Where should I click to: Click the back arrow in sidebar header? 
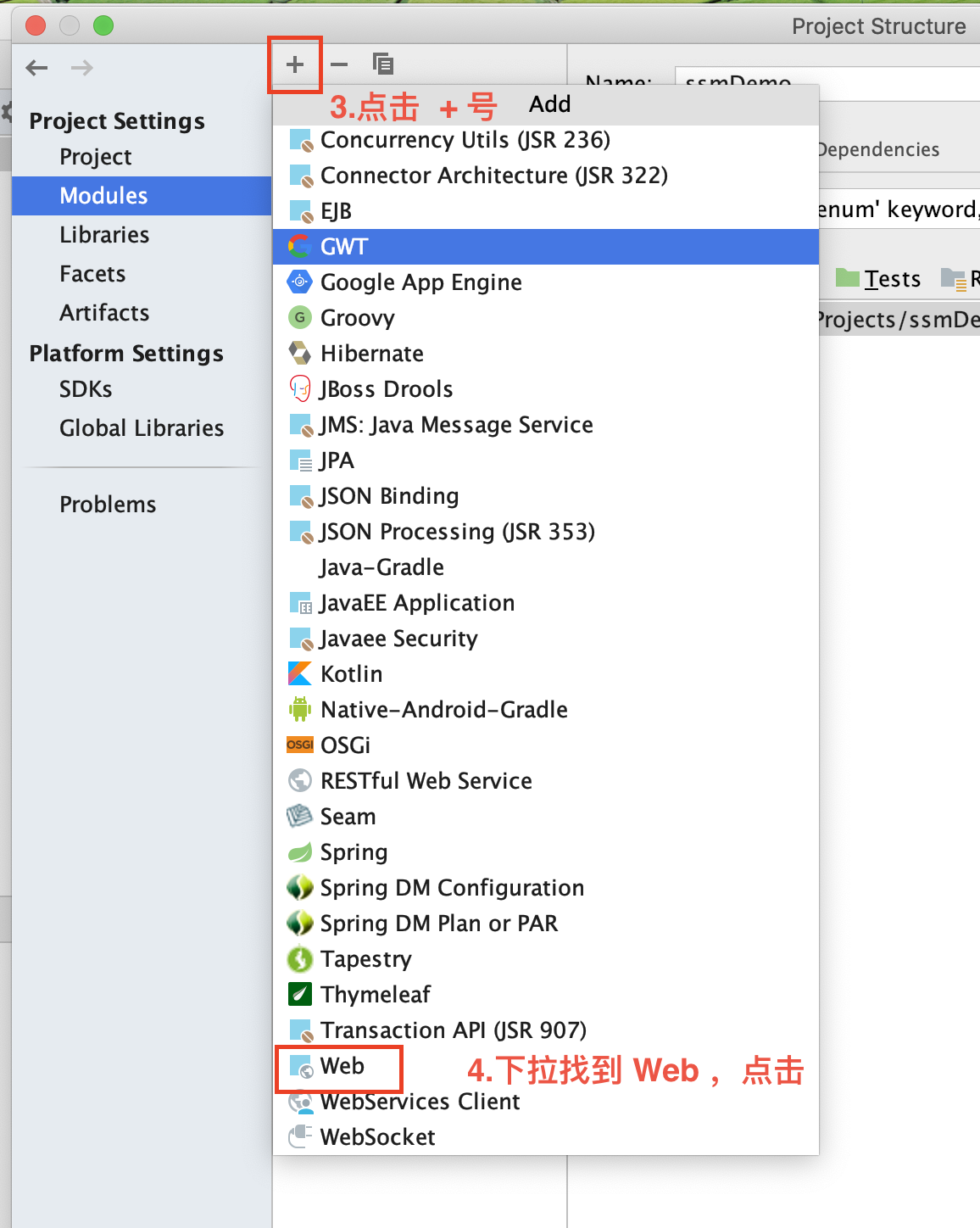point(36,68)
